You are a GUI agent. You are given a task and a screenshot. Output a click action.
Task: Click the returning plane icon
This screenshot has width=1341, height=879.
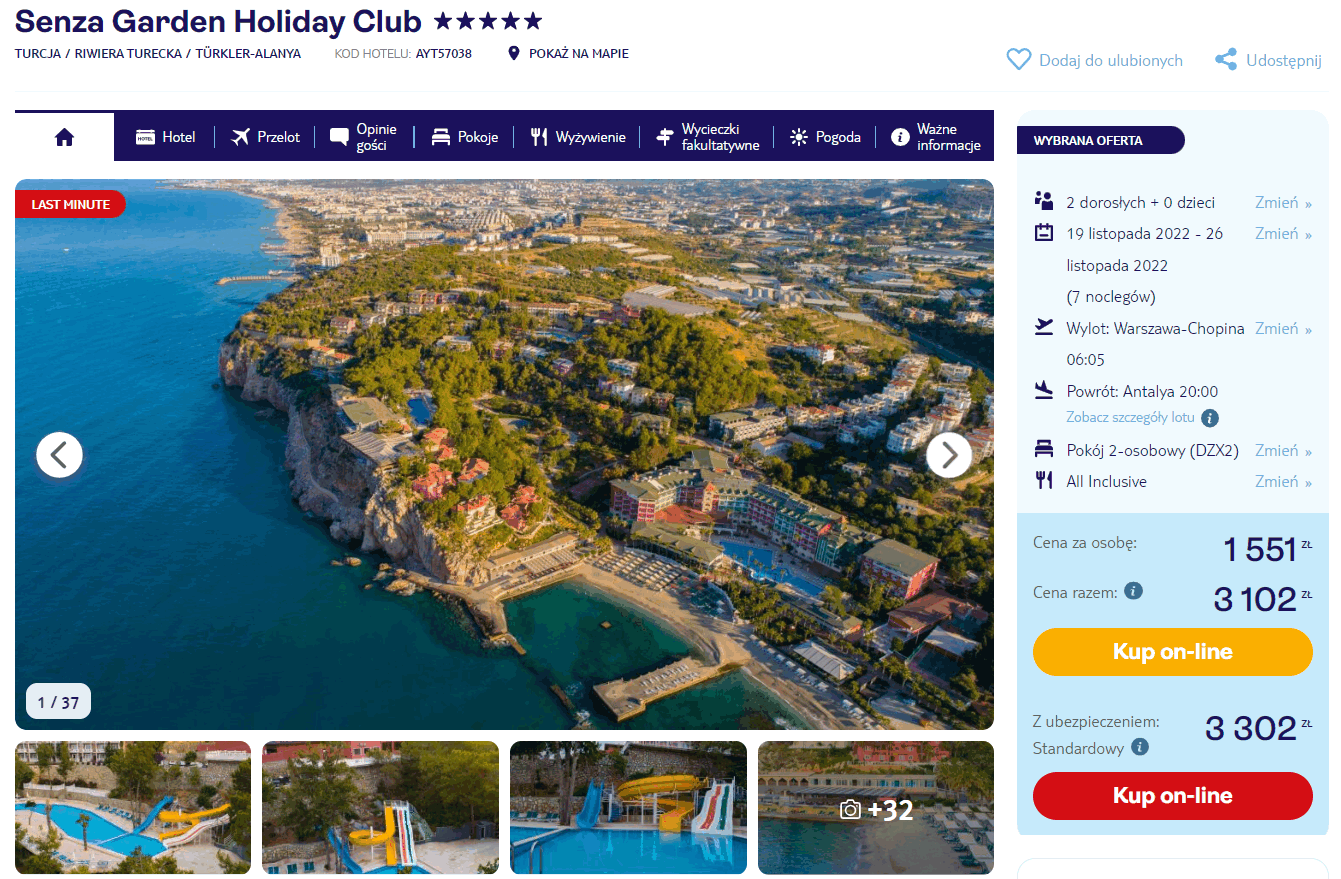click(1044, 389)
